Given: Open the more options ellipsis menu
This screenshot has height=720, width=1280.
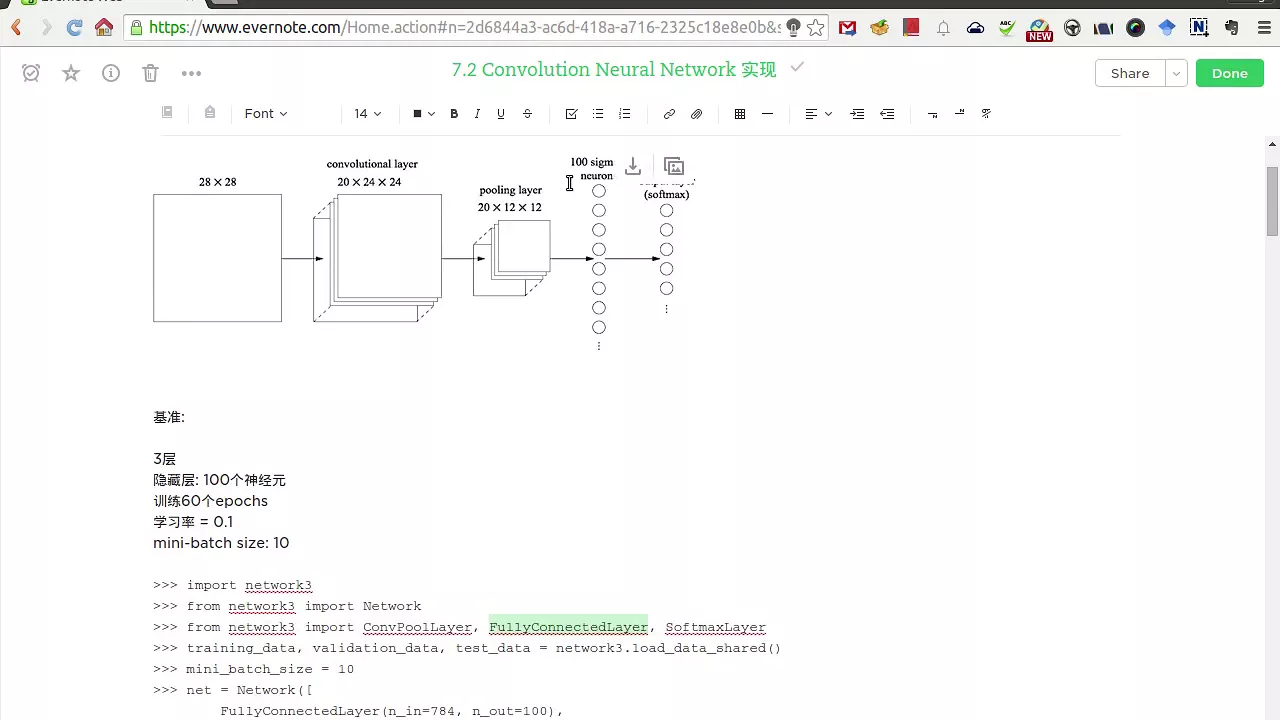Looking at the screenshot, I should pyautogui.click(x=191, y=73).
